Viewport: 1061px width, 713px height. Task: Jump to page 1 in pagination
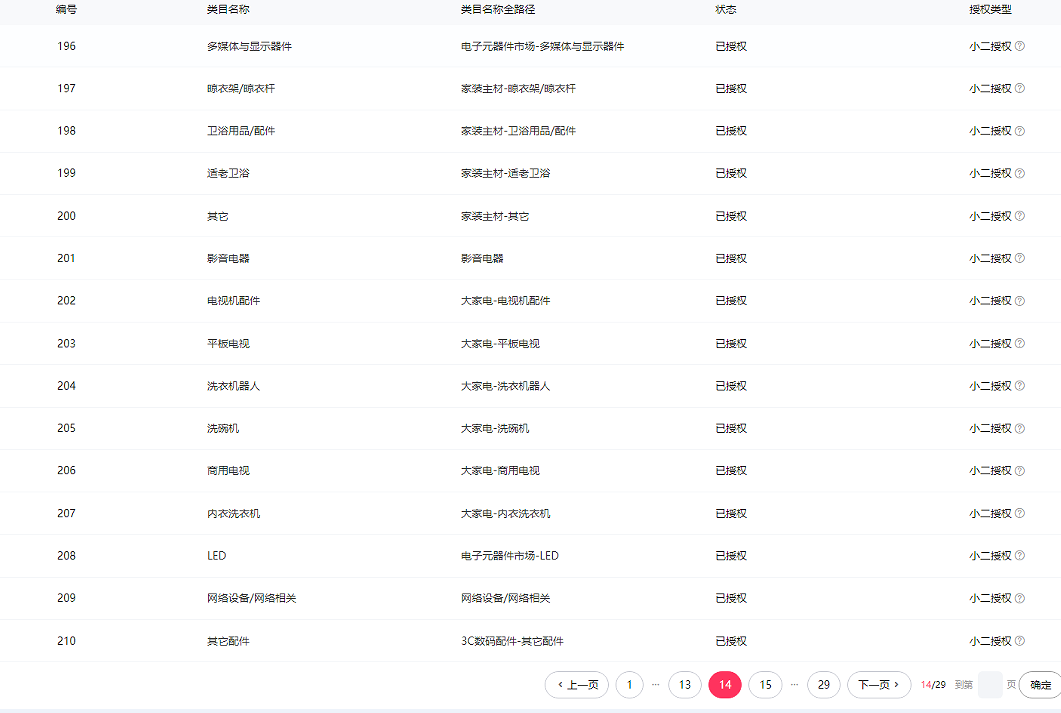(629, 685)
